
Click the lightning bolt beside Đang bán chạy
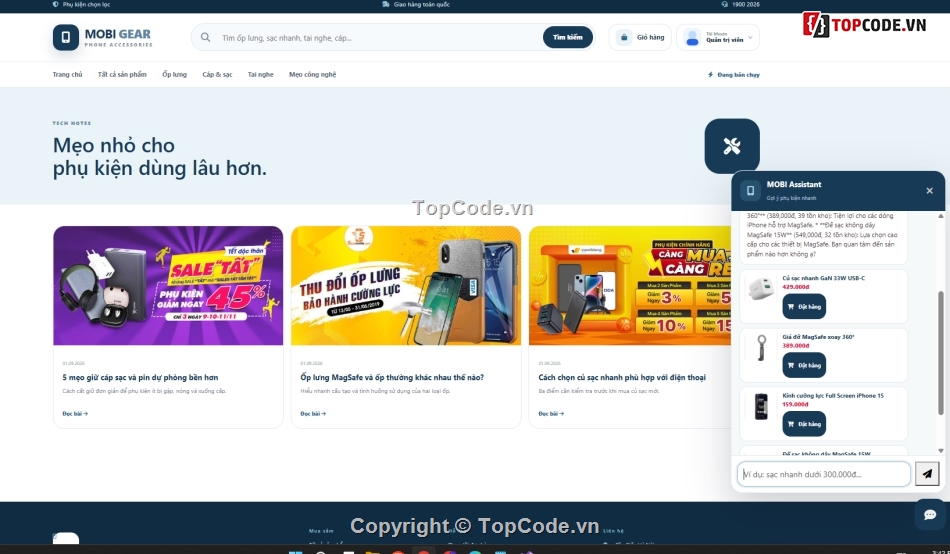[711, 75]
